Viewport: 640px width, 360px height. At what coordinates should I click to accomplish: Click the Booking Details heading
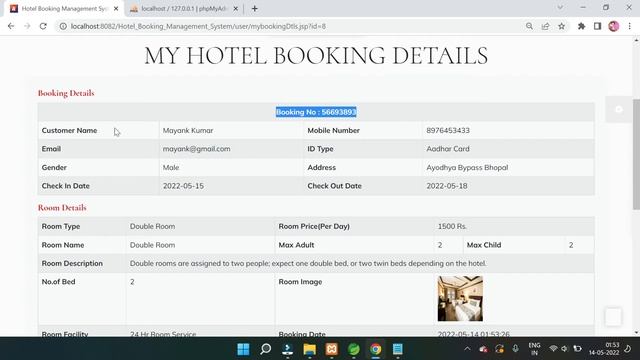click(x=66, y=93)
